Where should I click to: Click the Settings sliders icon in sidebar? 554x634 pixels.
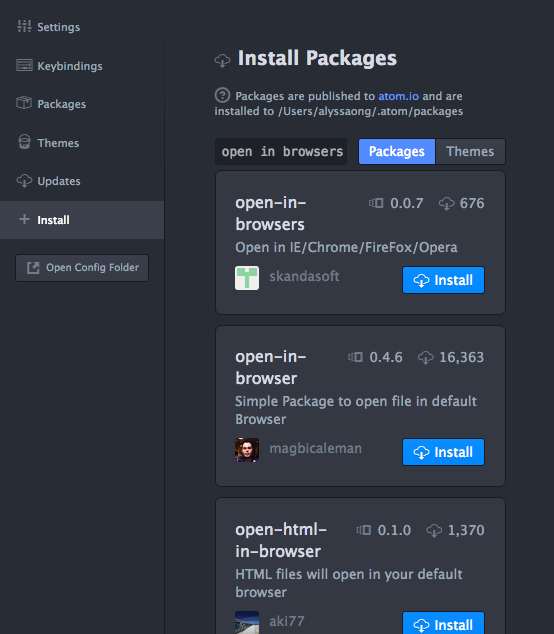(24, 26)
